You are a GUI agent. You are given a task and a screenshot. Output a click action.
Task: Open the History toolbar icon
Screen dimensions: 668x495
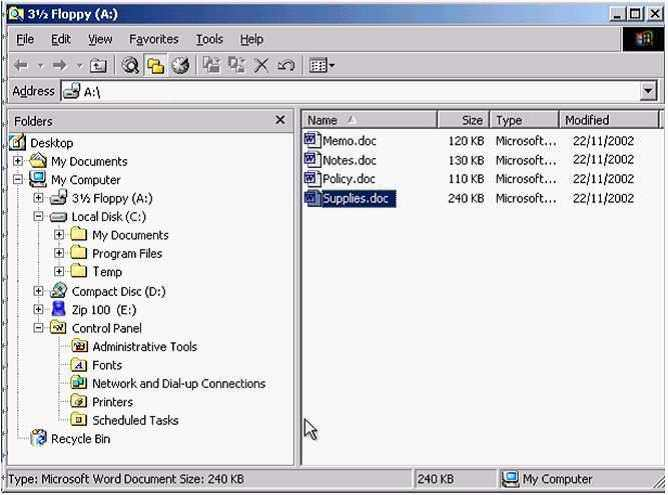180,66
